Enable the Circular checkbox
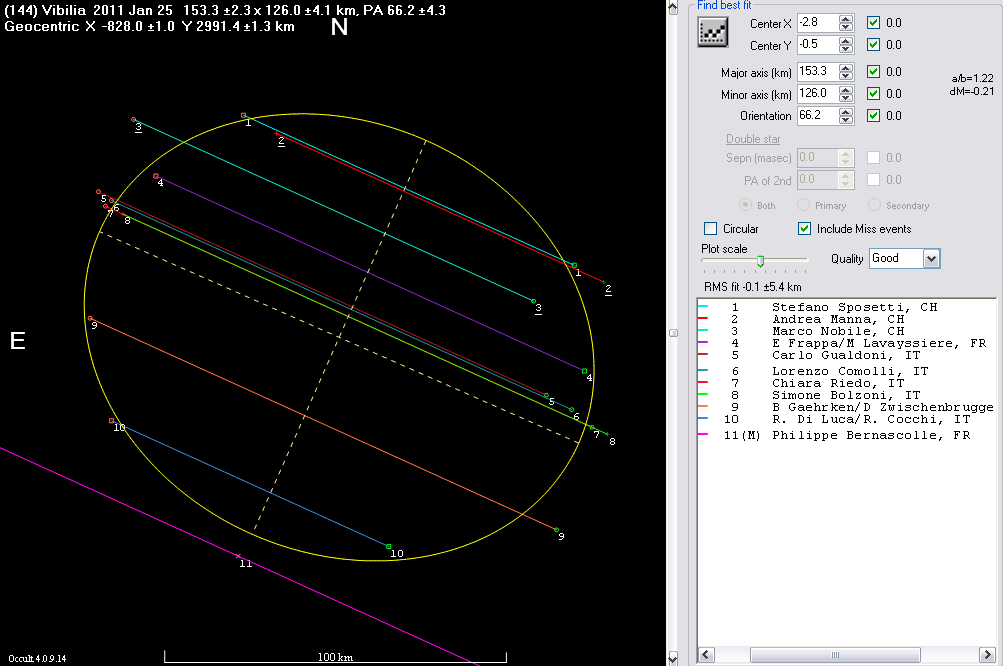The image size is (1003, 666). tap(711, 229)
